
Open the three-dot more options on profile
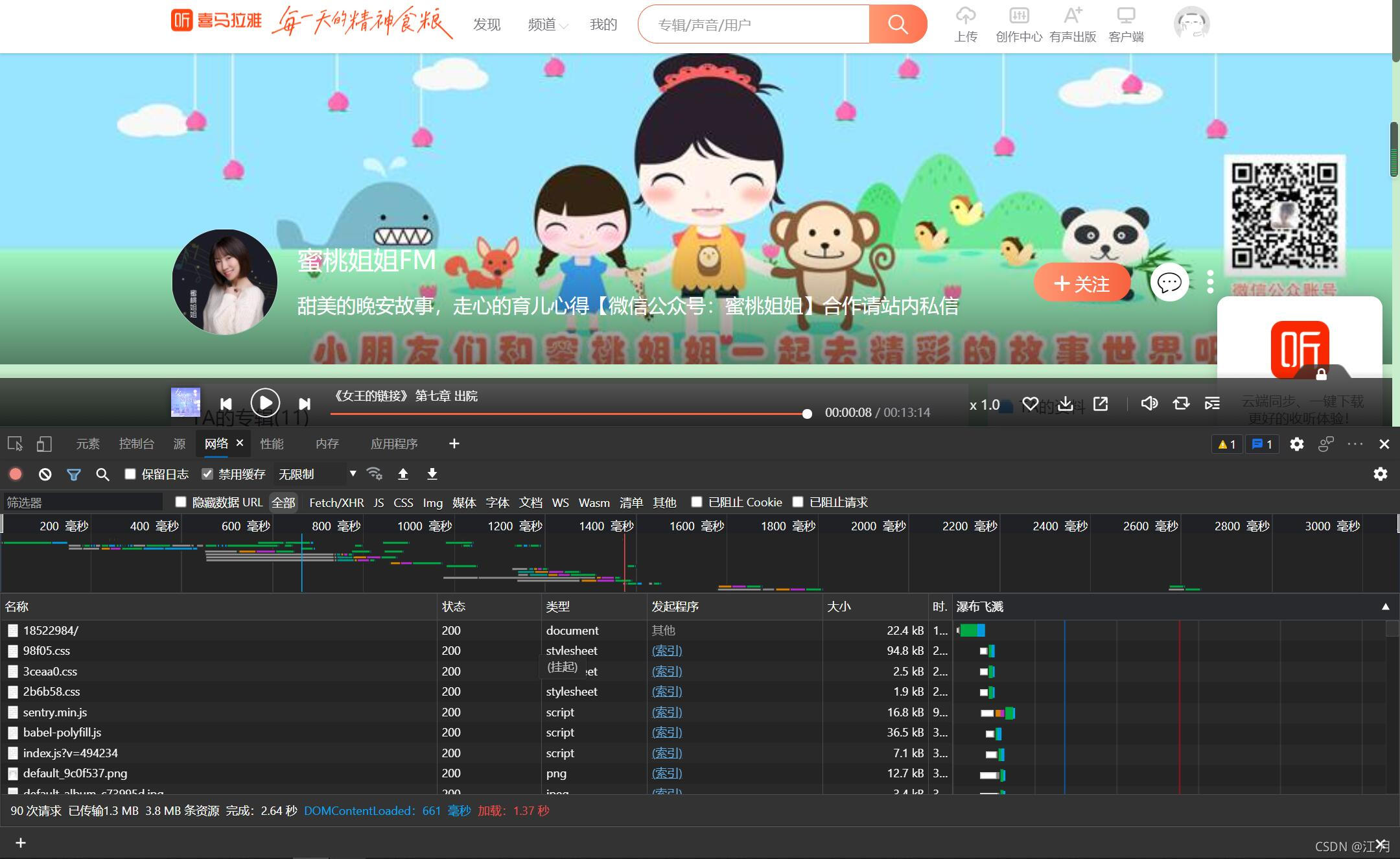click(x=1210, y=282)
